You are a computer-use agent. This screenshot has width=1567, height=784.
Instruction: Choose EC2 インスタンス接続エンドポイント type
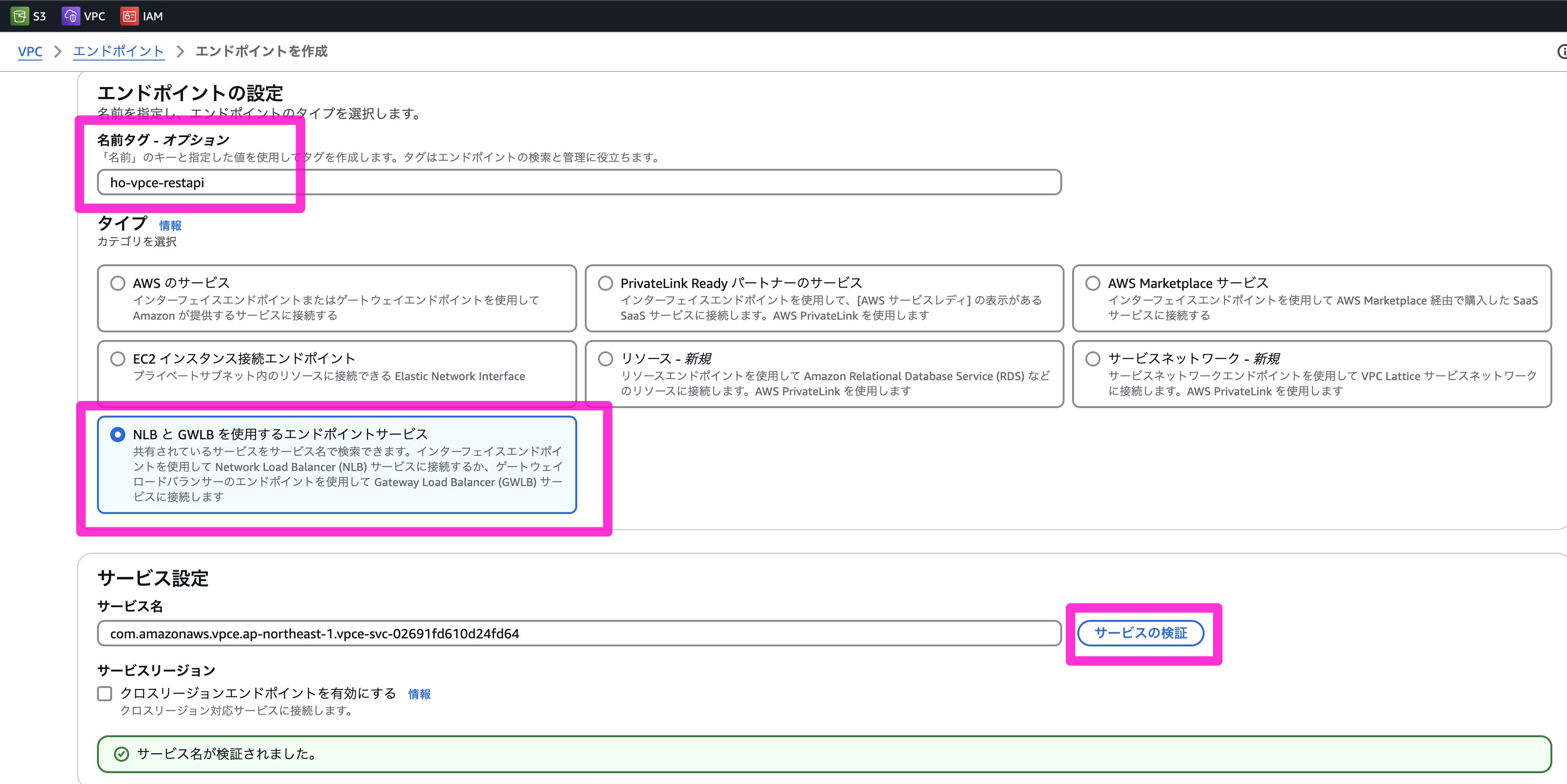118,358
